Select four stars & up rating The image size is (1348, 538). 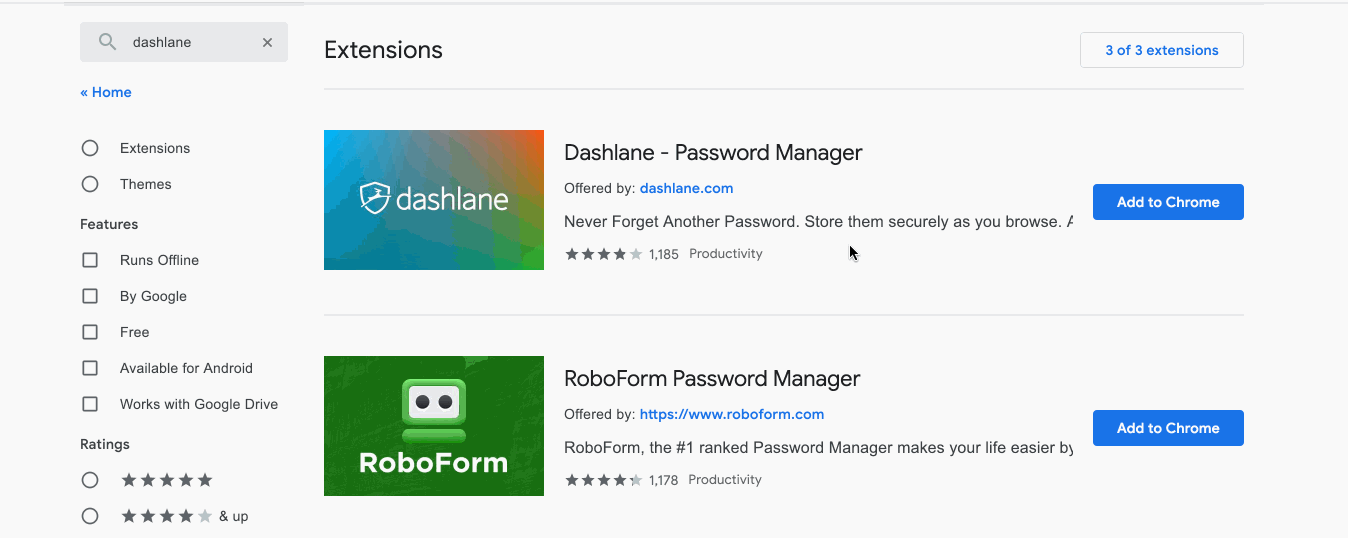click(90, 516)
